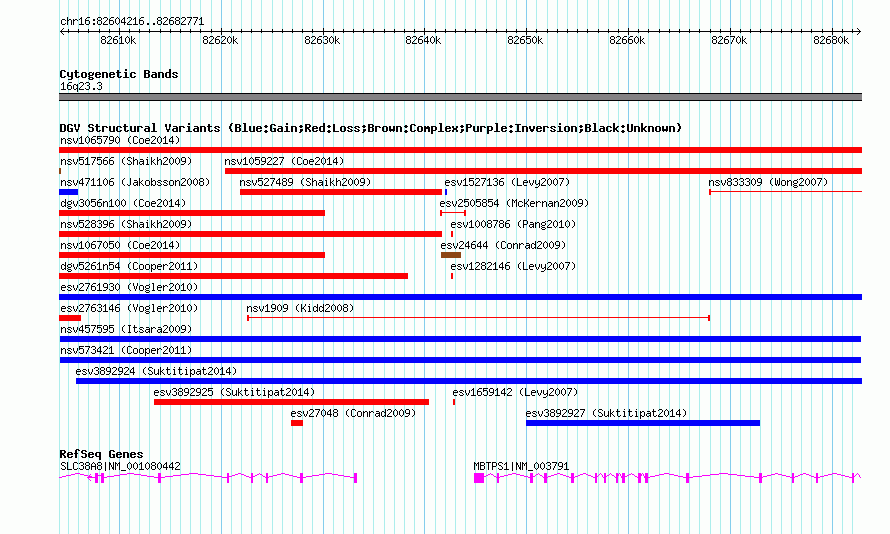Viewport: 890px width, 534px height.
Task: Click the nsv1065790 (Coe2014) variant label
Action: click(x=120, y=140)
